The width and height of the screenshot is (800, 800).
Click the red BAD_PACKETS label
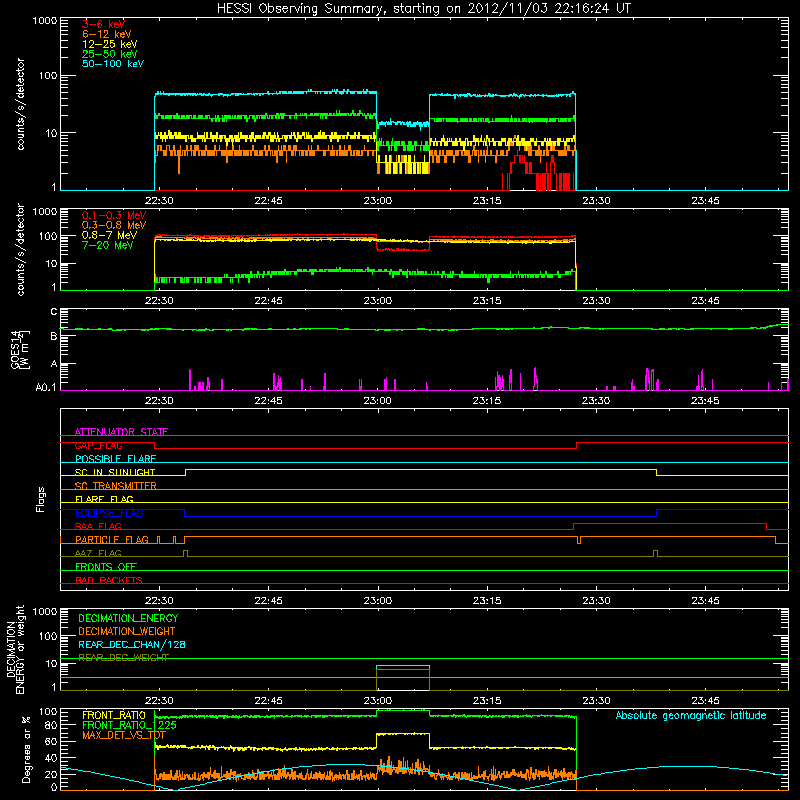pyautogui.click(x=109, y=580)
